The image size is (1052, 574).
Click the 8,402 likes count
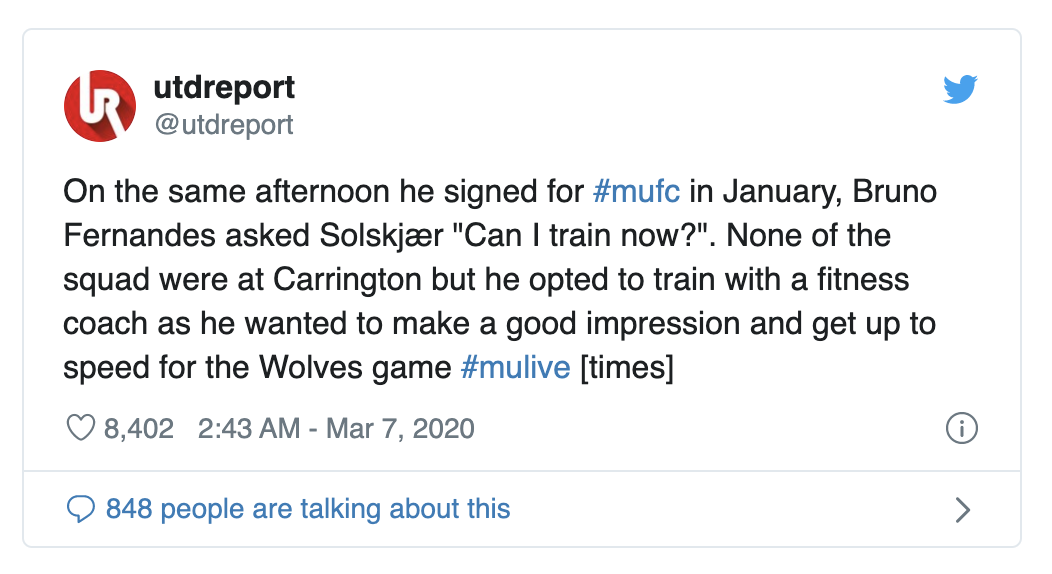tap(139, 429)
